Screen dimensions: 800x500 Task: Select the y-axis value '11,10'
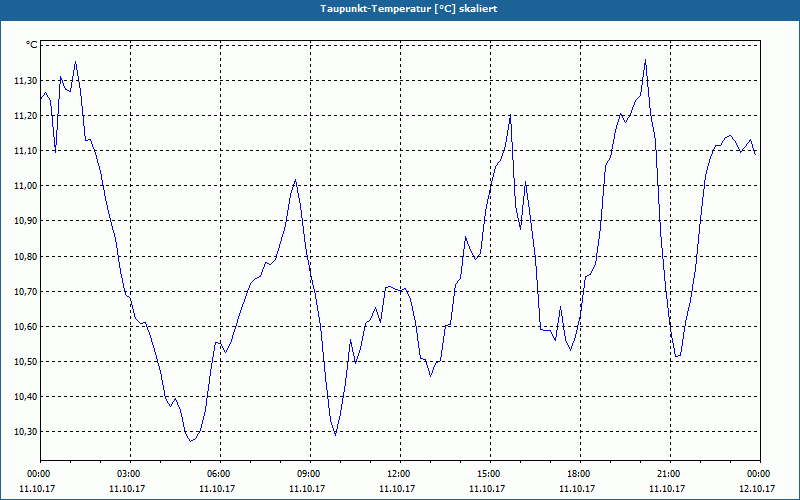pos(26,151)
